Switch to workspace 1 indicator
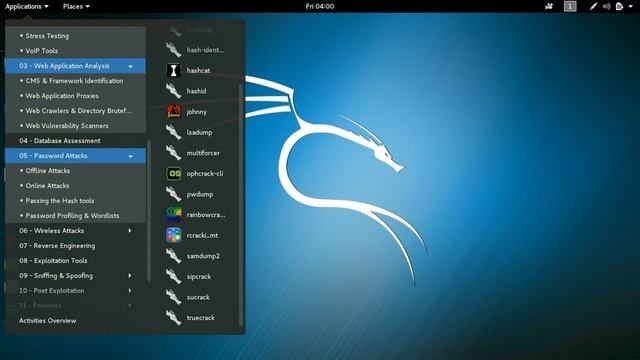This screenshot has height=360, width=640. tap(570, 6)
